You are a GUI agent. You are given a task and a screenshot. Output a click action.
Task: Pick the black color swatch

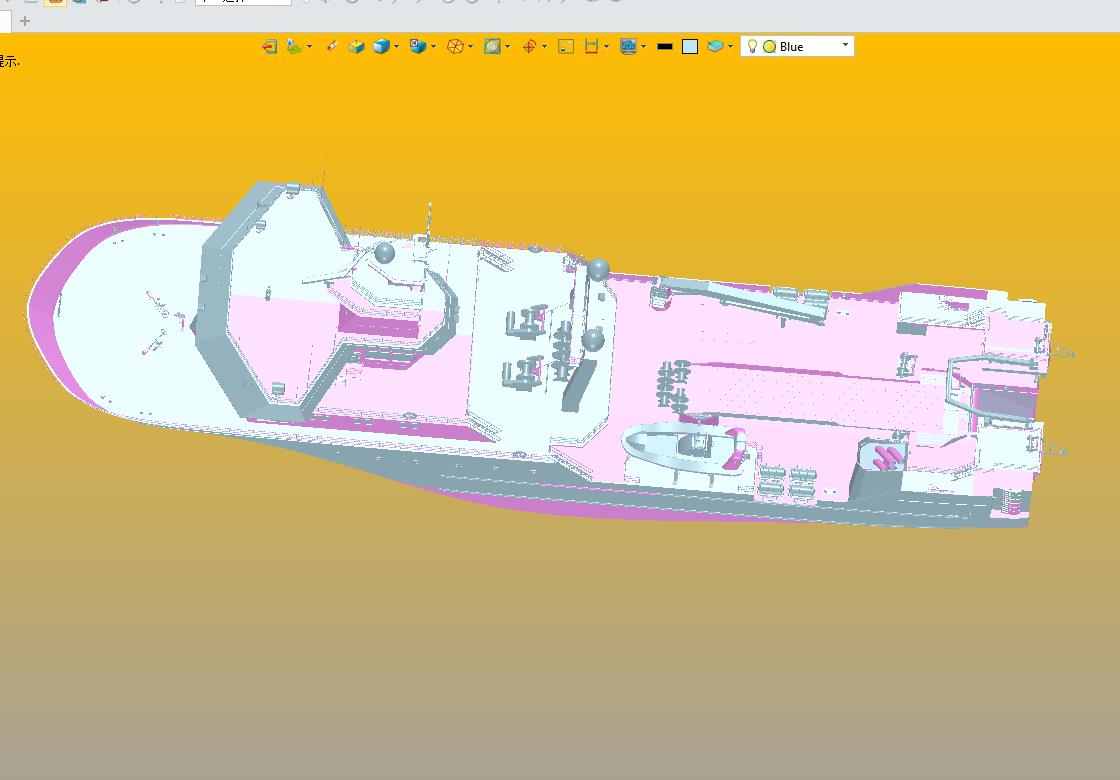(x=665, y=46)
